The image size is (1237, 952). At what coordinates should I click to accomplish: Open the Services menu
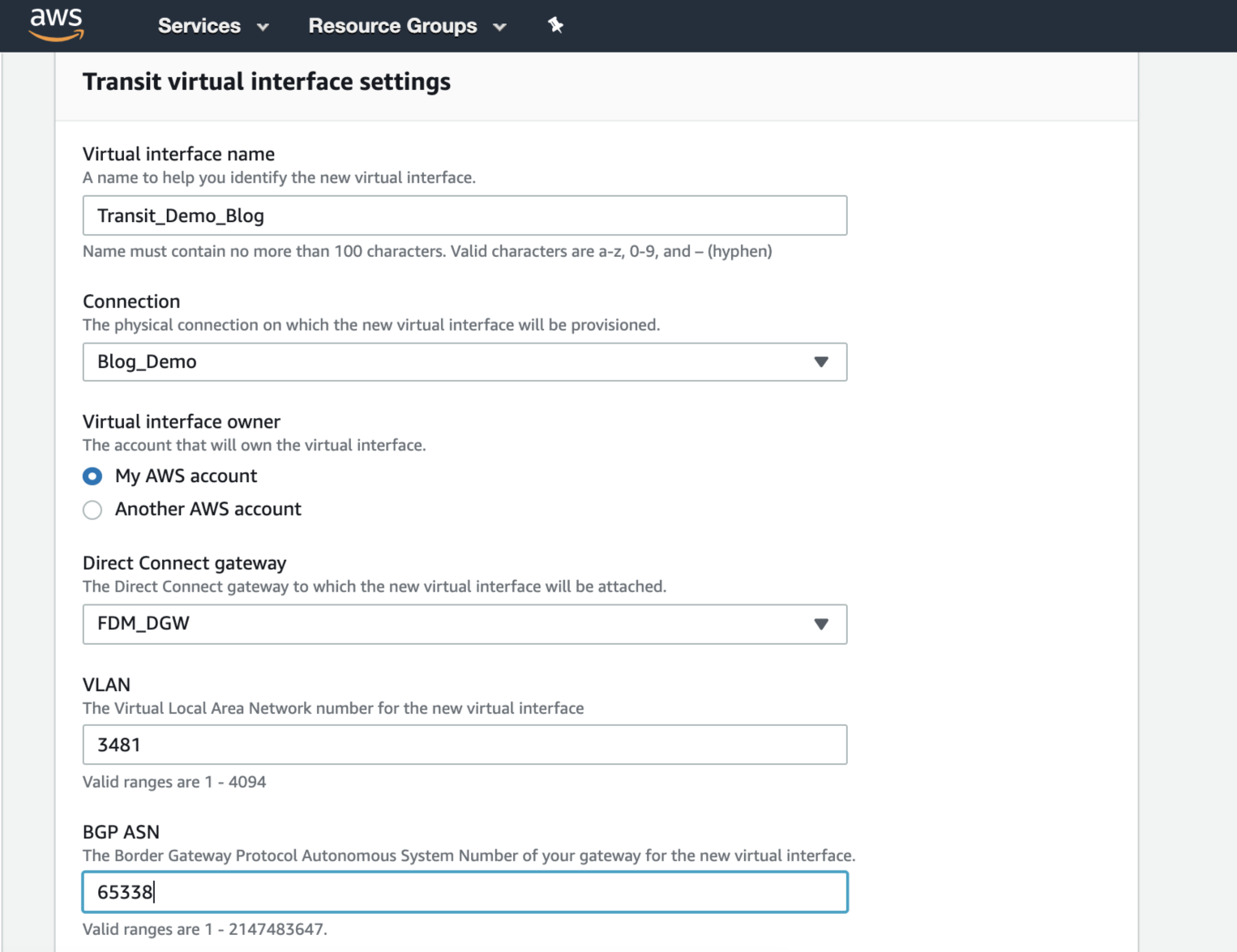click(199, 26)
